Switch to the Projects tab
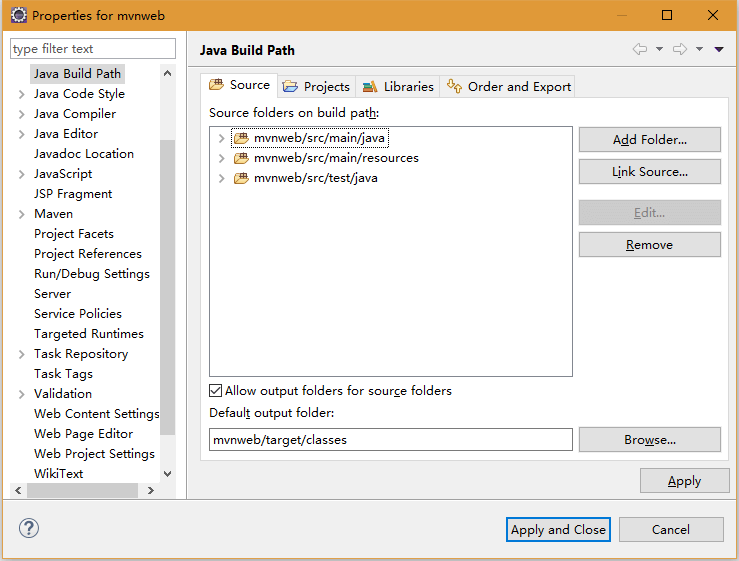This screenshot has width=739, height=561. coord(316,87)
